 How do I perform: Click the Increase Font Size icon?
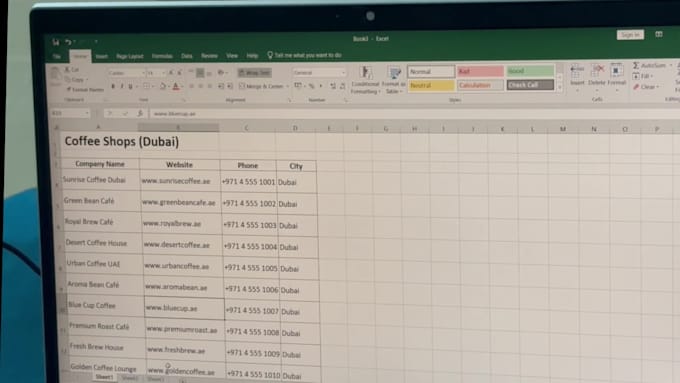click(x=171, y=73)
